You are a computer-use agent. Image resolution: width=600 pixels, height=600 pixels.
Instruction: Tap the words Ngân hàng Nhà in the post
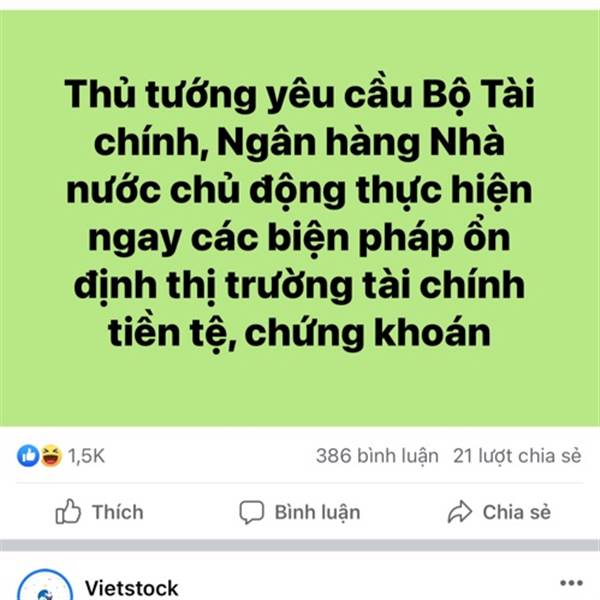point(360,142)
